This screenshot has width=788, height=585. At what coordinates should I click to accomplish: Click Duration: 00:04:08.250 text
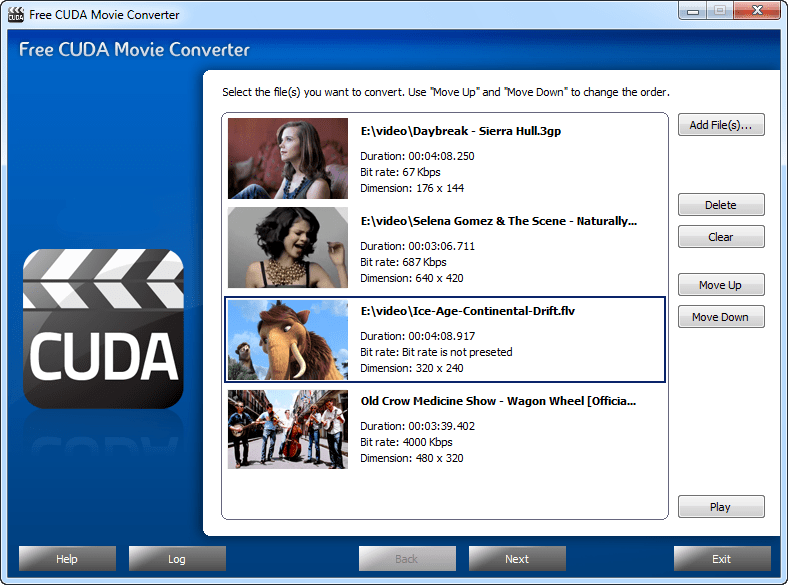[x=417, y=156]
